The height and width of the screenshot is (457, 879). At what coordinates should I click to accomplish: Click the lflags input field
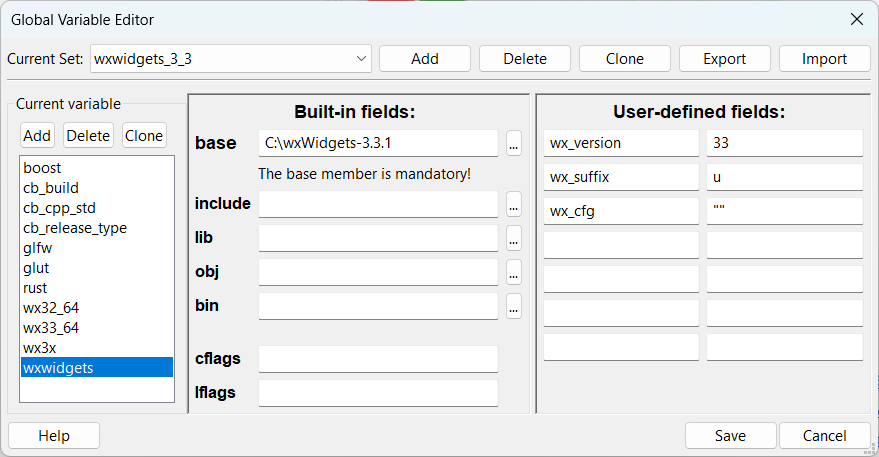click(x=378, y=393)
